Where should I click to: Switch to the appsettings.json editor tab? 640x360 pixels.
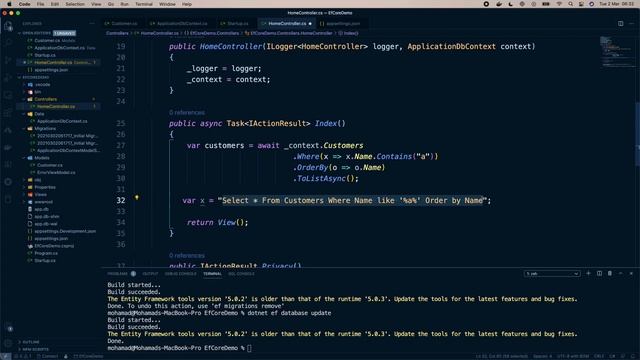click(x=340, y=24)
